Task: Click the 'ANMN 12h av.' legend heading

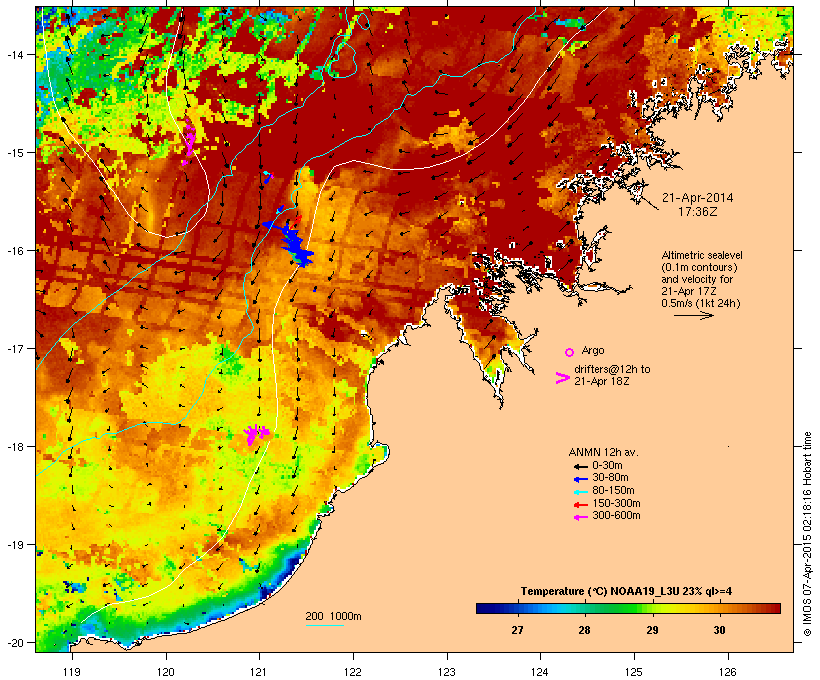Action: pyautogui.click(x=603, y=452)
